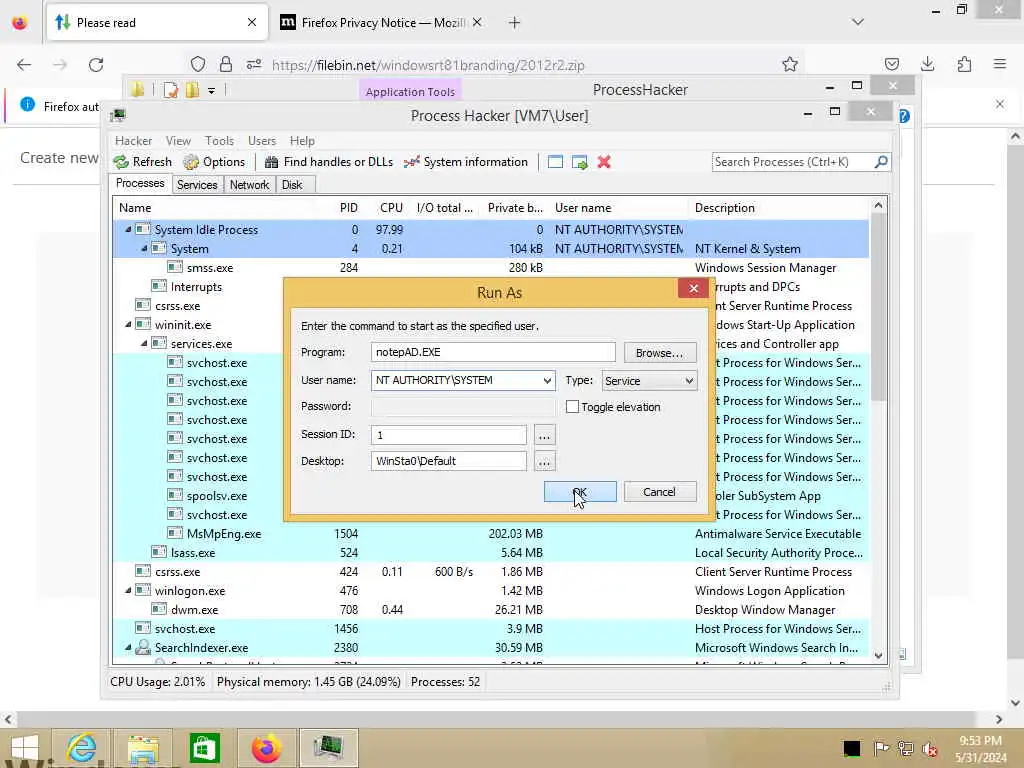1024x768 pixels.
Task: Click Firefox reload page icon
Action: point(96,65)
